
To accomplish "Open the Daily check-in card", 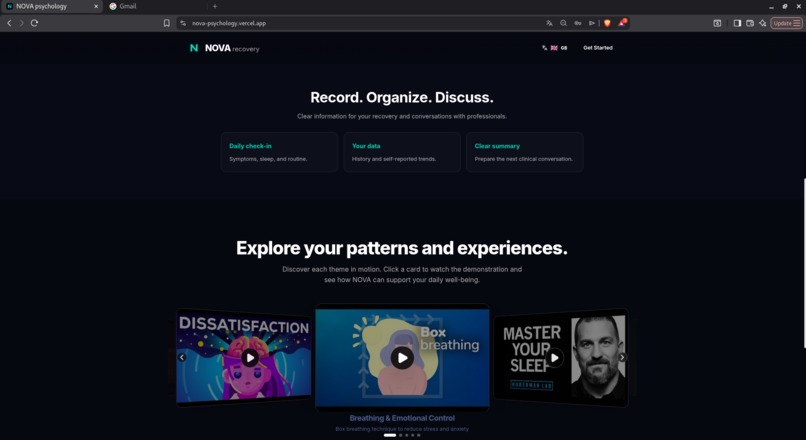I will point(280,152).
